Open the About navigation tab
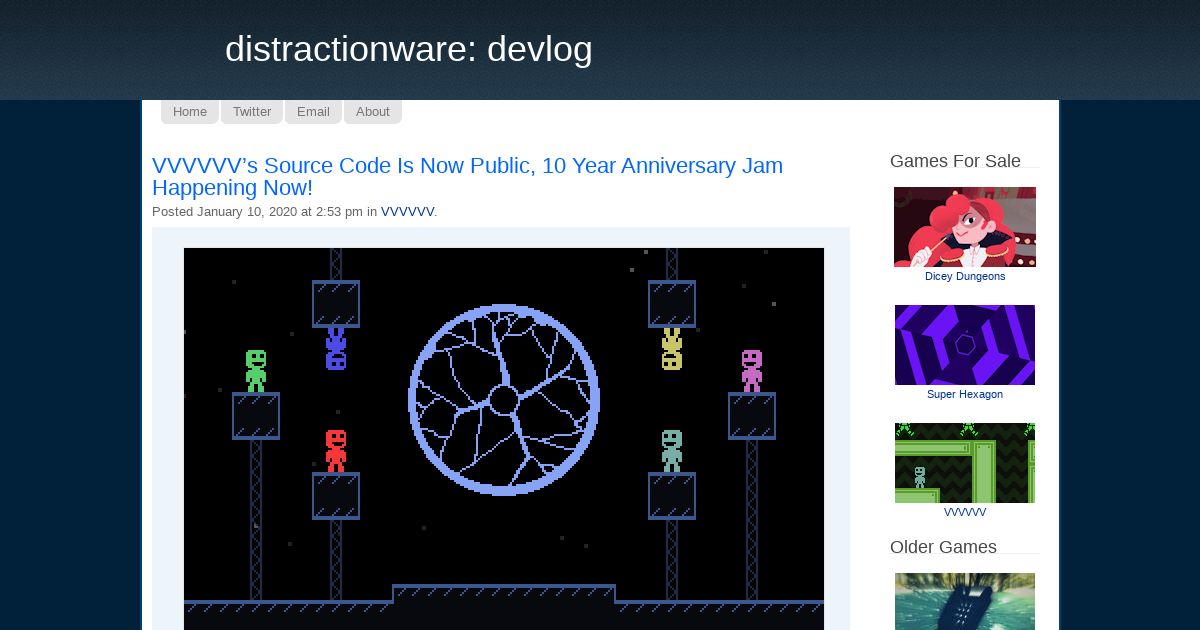Screen dimensions: 1200x630 tap(373, 112)
